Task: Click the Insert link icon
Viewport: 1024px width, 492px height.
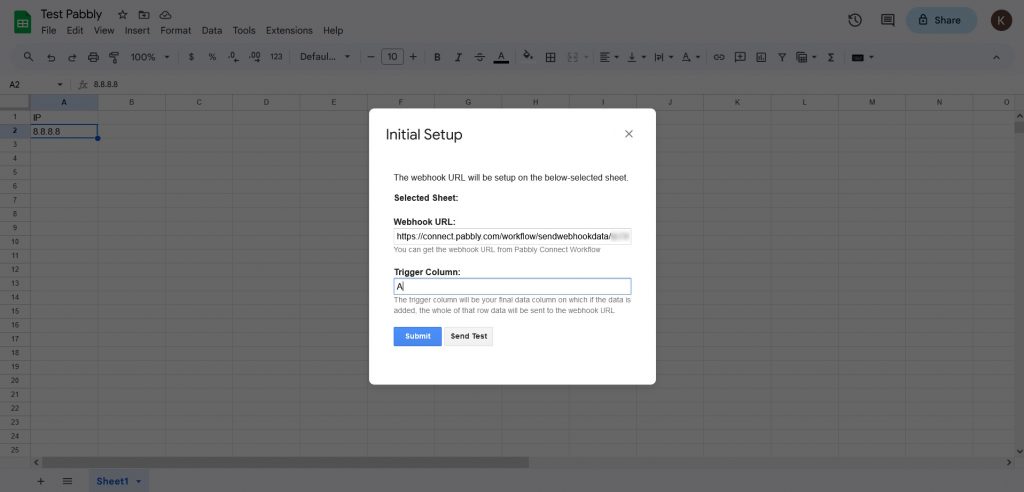Action: 718,57
